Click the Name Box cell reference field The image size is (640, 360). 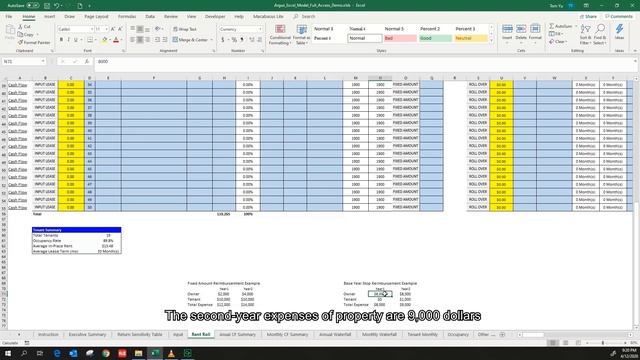tap(24, 61)
